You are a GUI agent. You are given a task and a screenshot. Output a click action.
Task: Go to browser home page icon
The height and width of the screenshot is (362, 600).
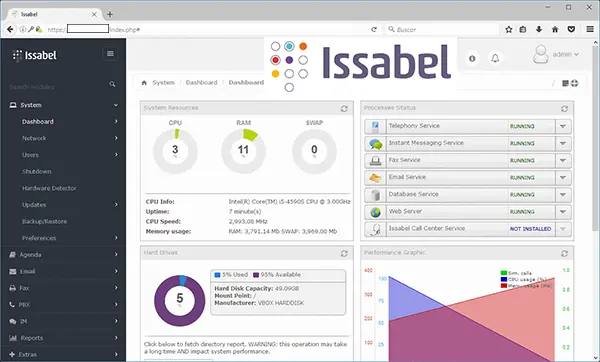(x=555, y=29)
